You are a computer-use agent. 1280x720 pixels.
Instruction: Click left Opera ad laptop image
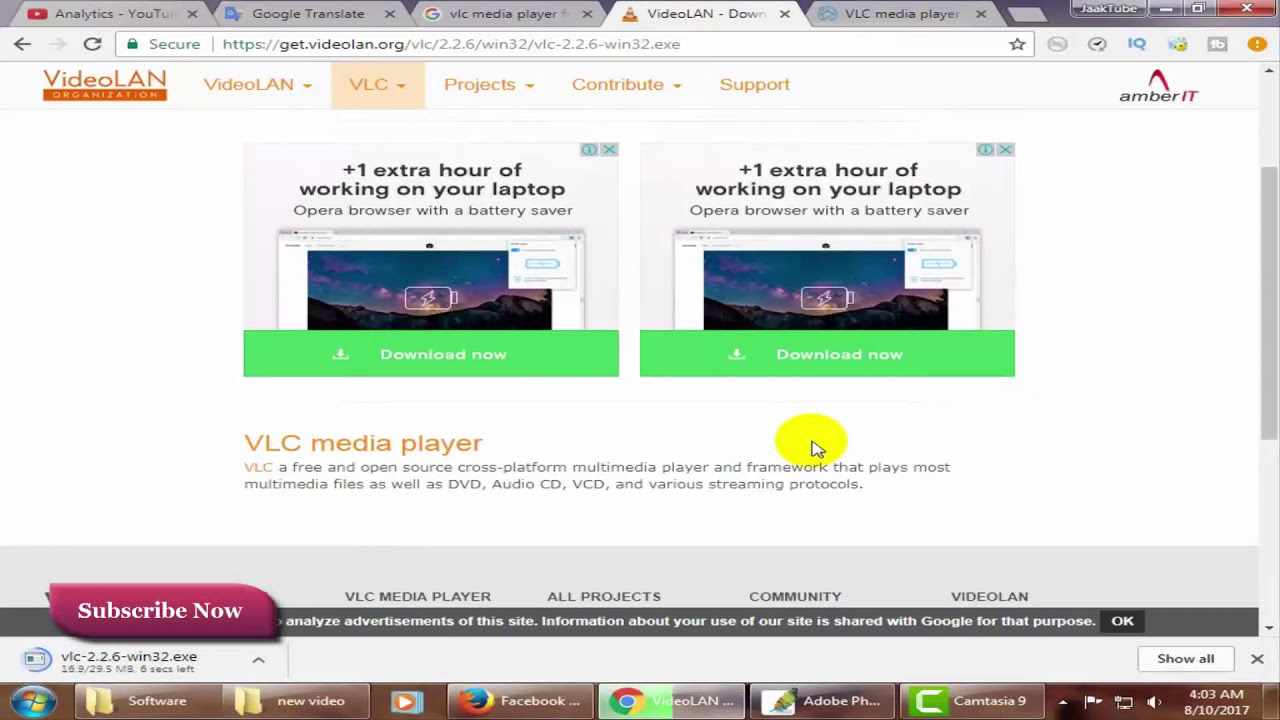(x=431, y=280)
